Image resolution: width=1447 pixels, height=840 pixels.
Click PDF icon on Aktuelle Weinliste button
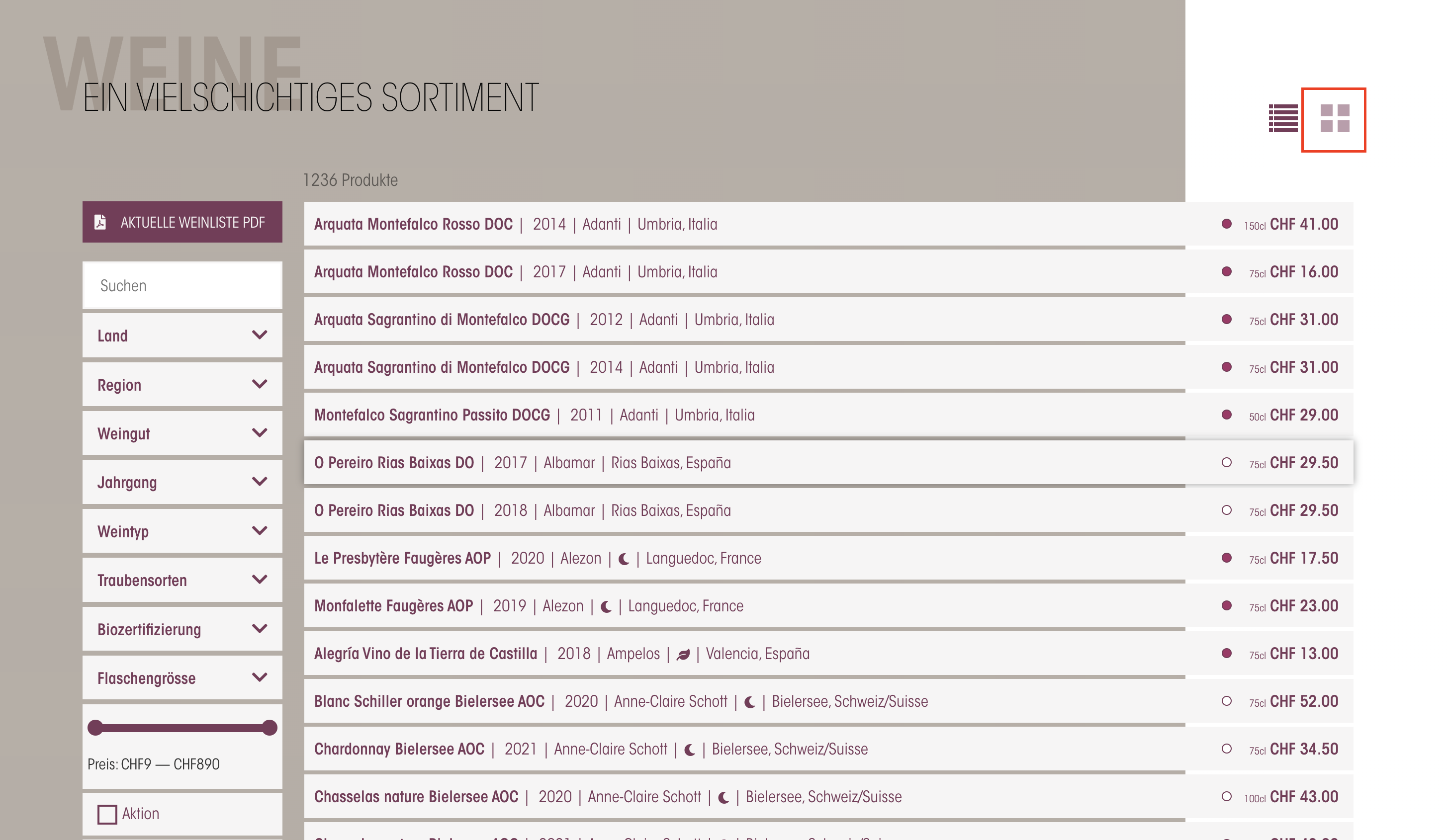pyautogui.click(x=100, y=222)
